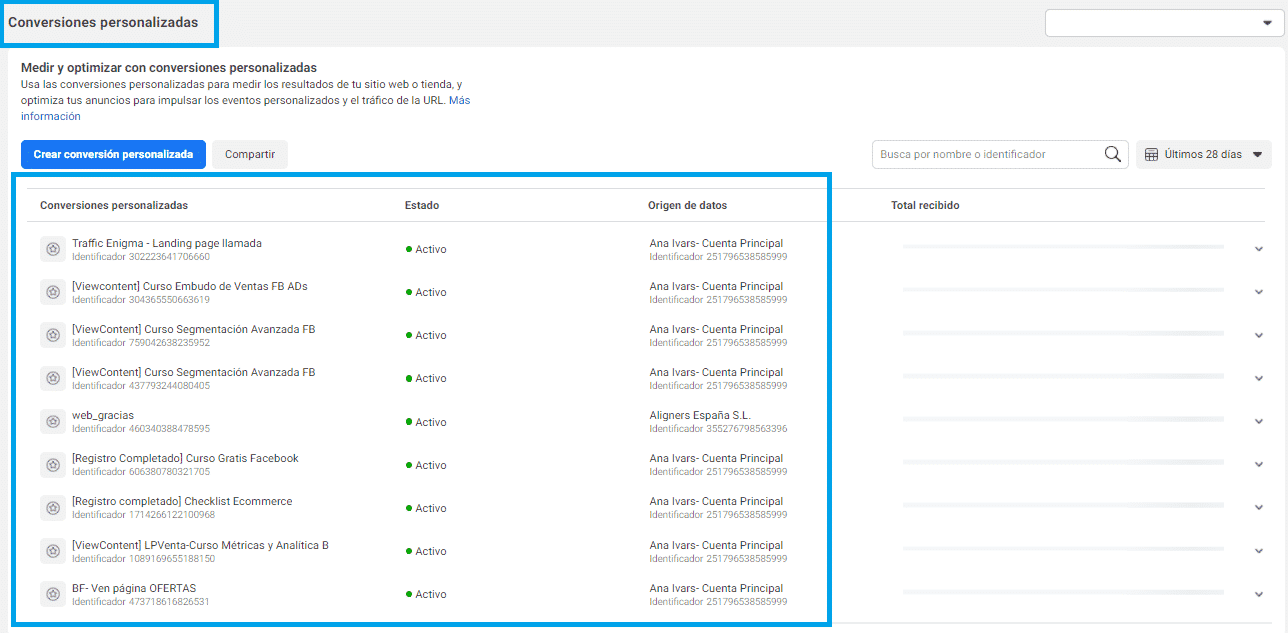Open the empty account selector dropdown
Image resolution: width=1288 pixels, height=633 pixels.
[x=1163, y=23]
